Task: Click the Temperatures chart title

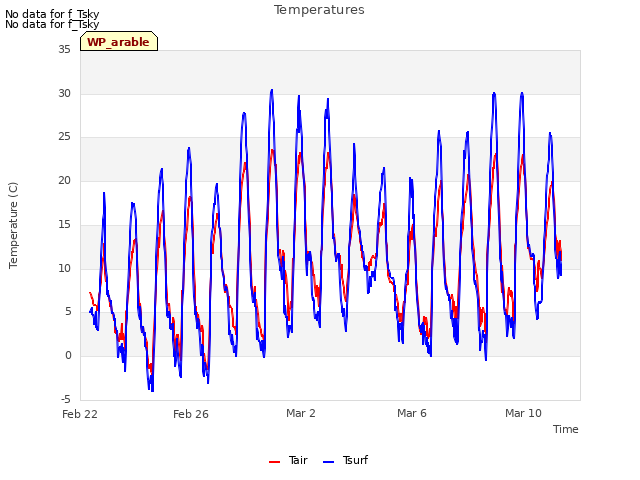Action: click(x=319, y=10)
